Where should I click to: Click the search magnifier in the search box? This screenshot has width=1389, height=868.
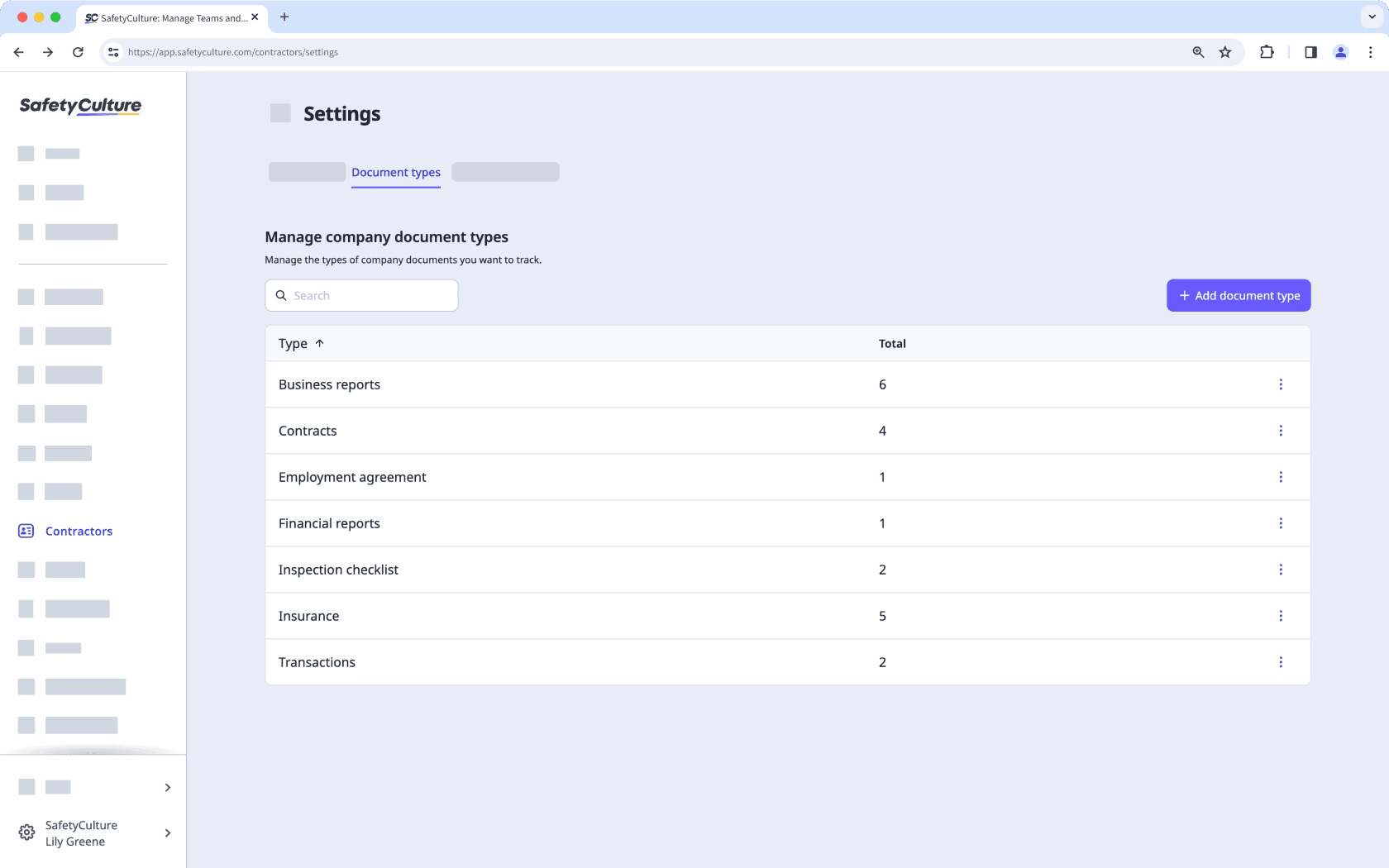pos(282,295)
